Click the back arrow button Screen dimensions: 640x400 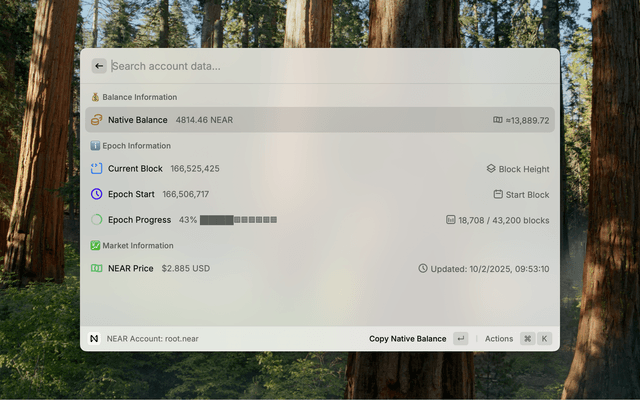(99, 66)
